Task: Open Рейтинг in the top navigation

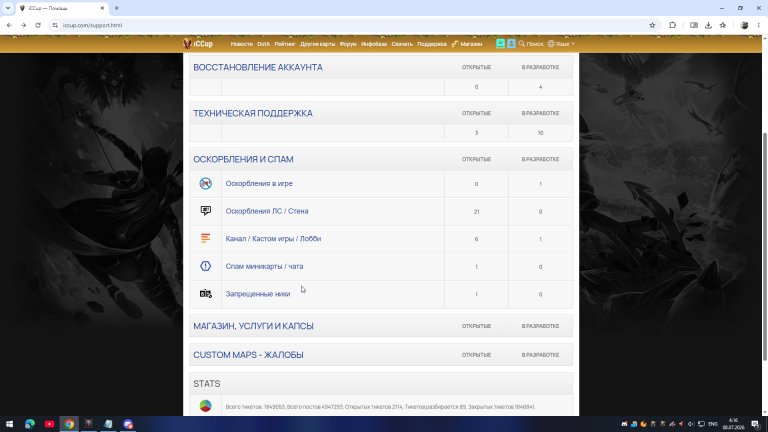Action: pos(285,44)
